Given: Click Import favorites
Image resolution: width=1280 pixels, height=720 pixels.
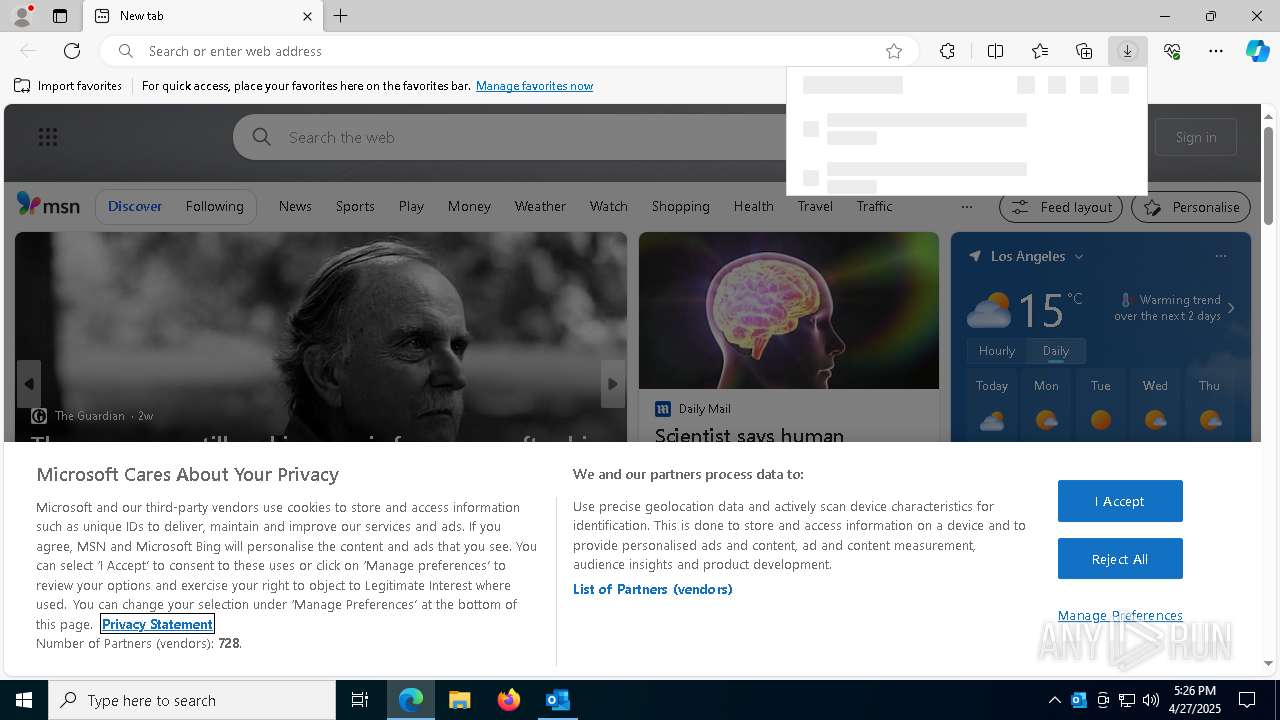Looking at the screenshot, I should 68,86.
